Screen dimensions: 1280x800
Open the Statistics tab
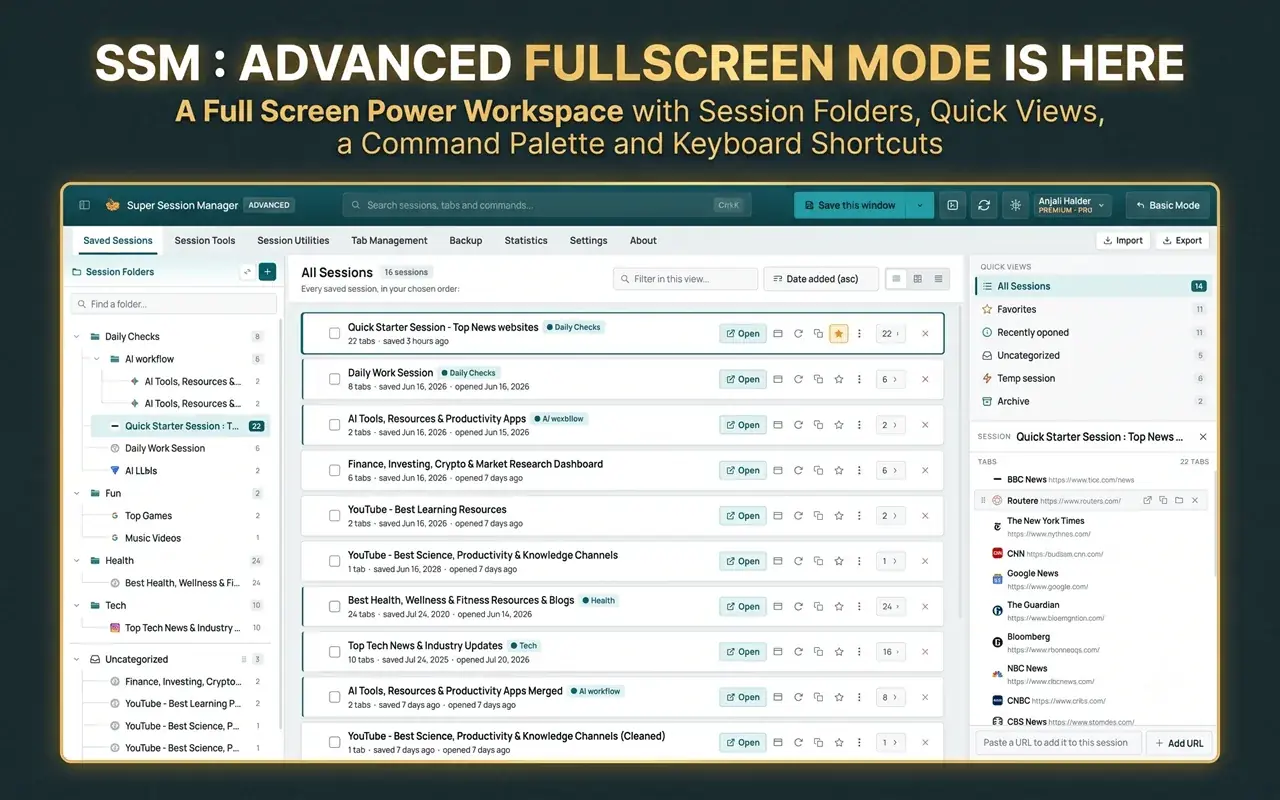coord(526,240)
